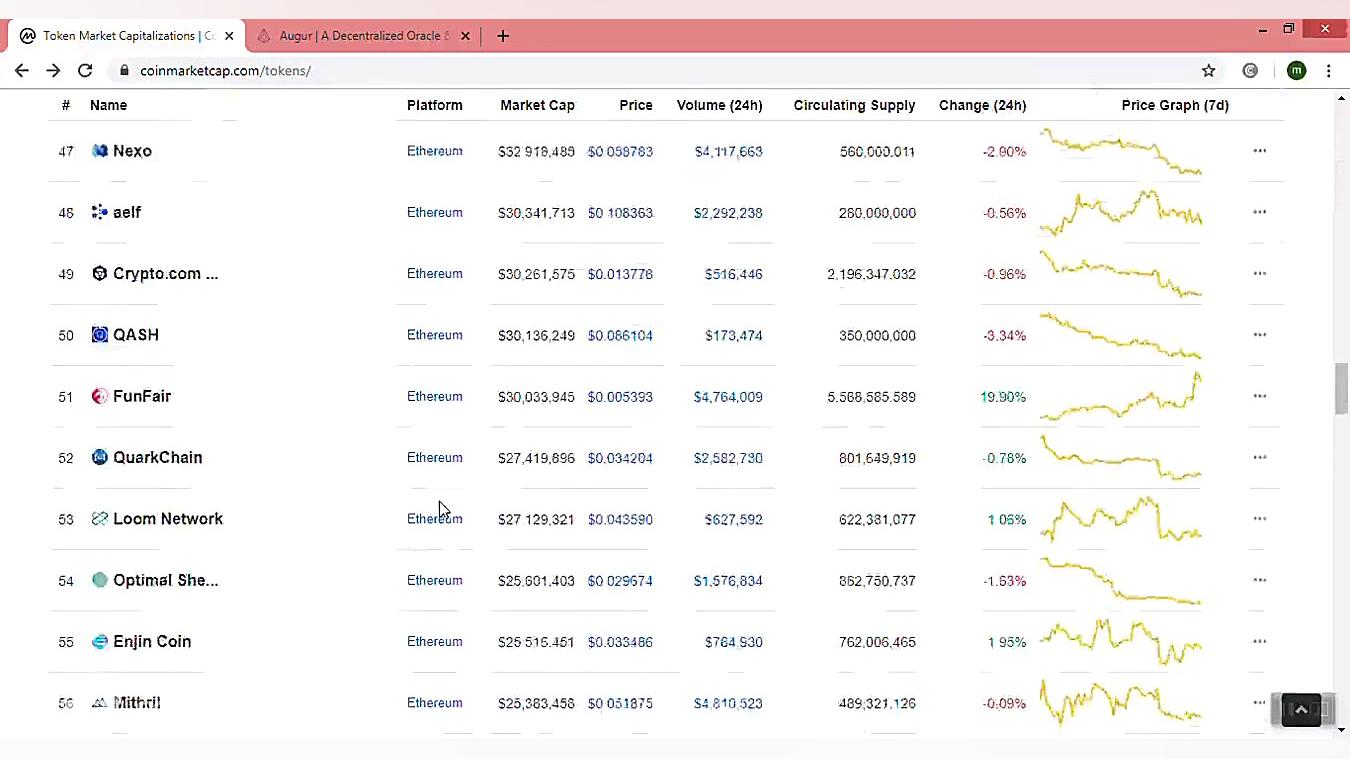The image size is (1350, 759).
Task: Click scrollbar down arrow
Action: click(1341, 730)
